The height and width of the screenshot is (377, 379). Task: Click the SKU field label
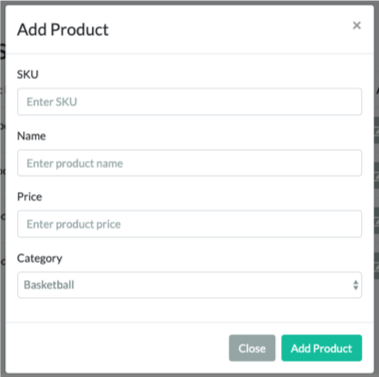(x=28, y=74)
